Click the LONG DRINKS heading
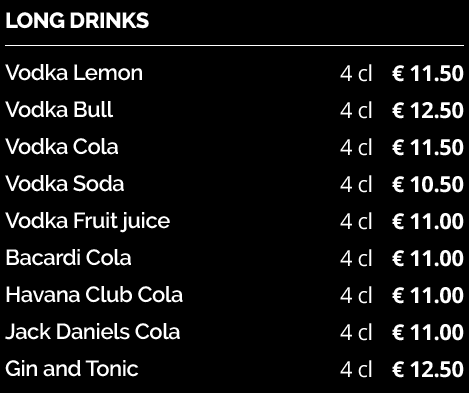 point(77,21)
